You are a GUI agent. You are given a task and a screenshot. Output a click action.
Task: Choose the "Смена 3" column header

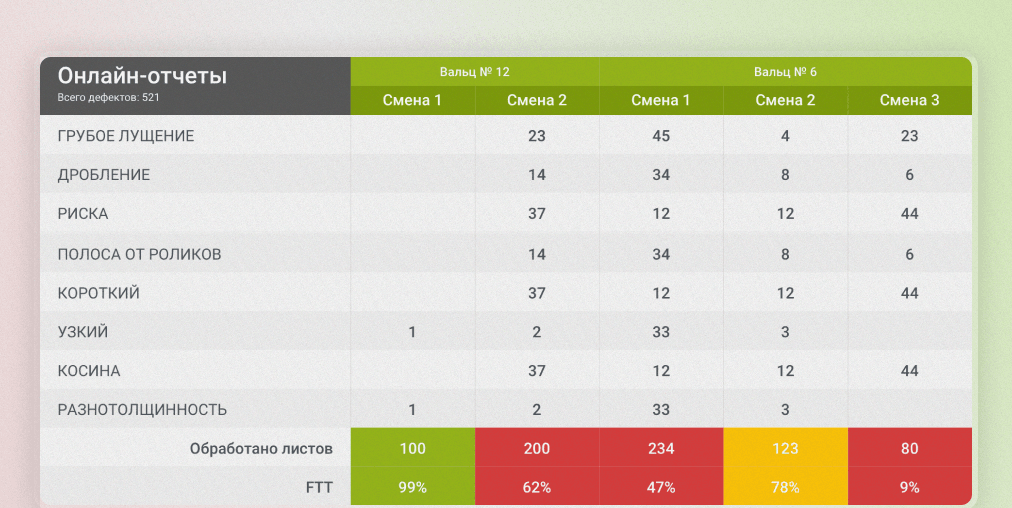909,100
